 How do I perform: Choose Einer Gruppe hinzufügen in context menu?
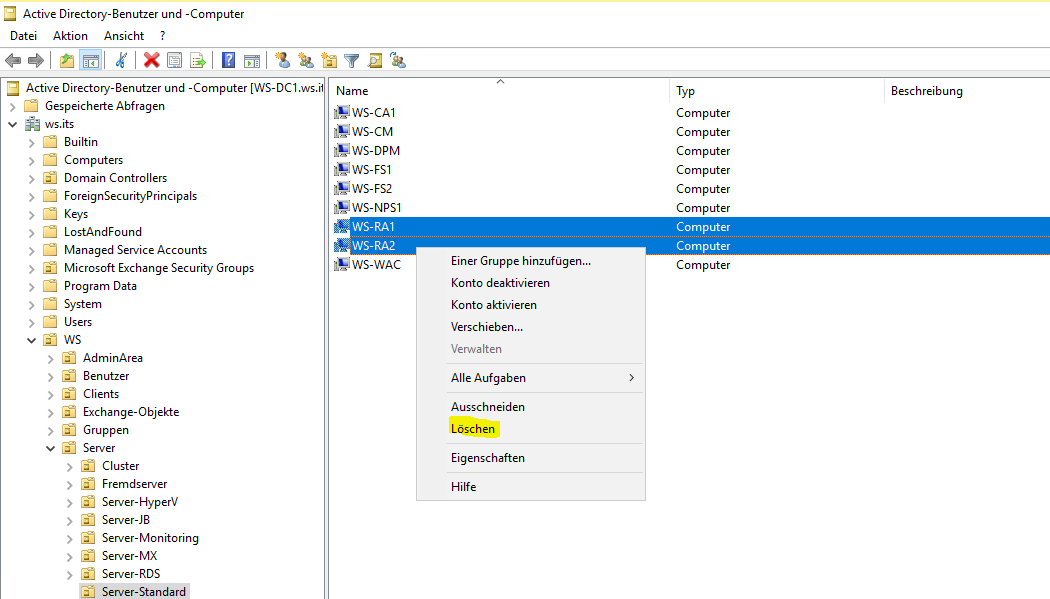pyautogui.click(x=521, y=261)
